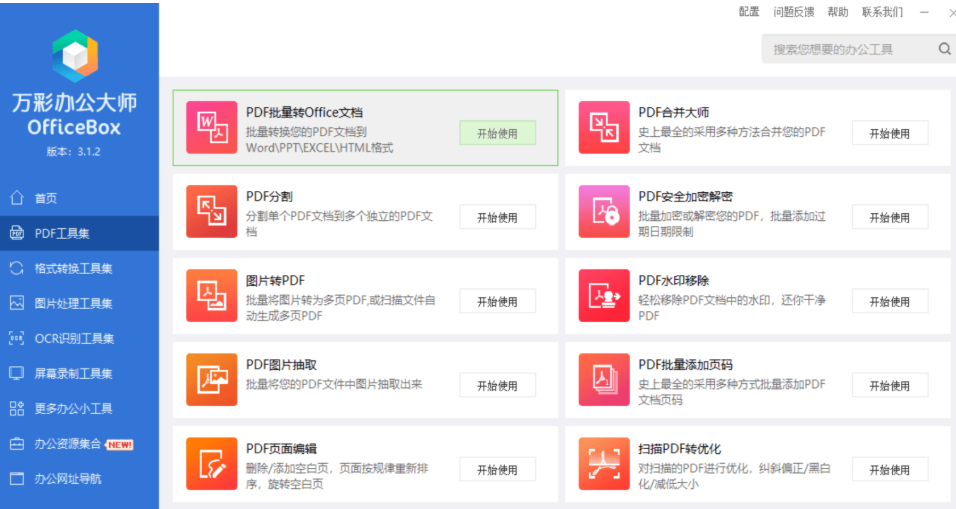Click the search magnifier icon
This screenshot has width=956, height=509.
point(944,49)
